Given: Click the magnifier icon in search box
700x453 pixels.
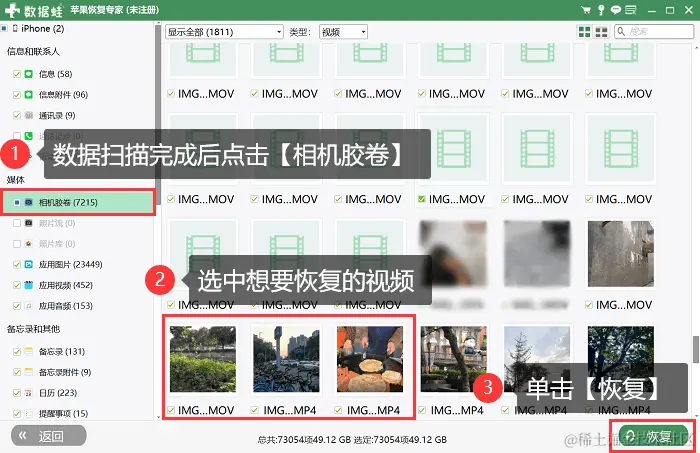Looking at the screenshot, I should tap(621, 32).
